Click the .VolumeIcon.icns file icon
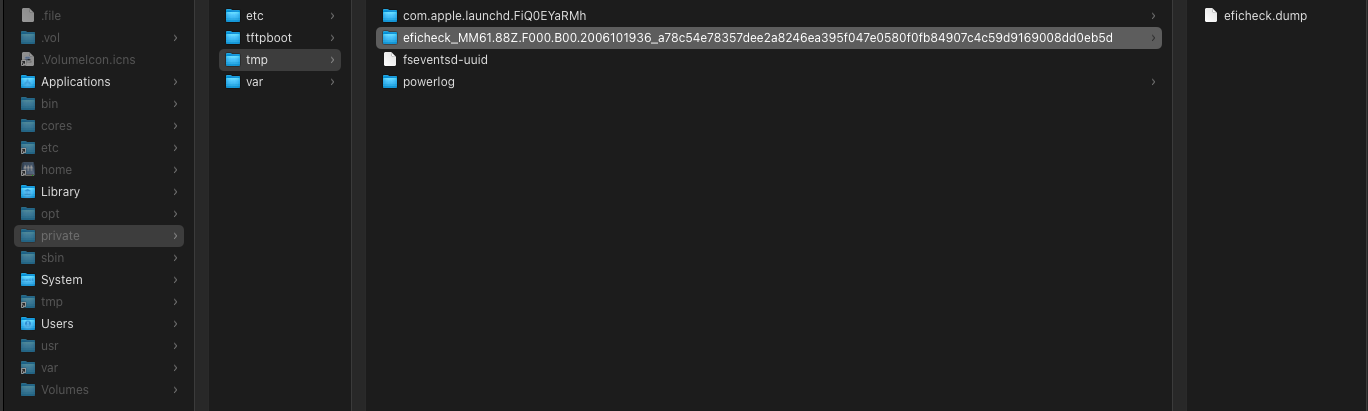This screenshot has width=1368, height=411. (x=28, y=60)
